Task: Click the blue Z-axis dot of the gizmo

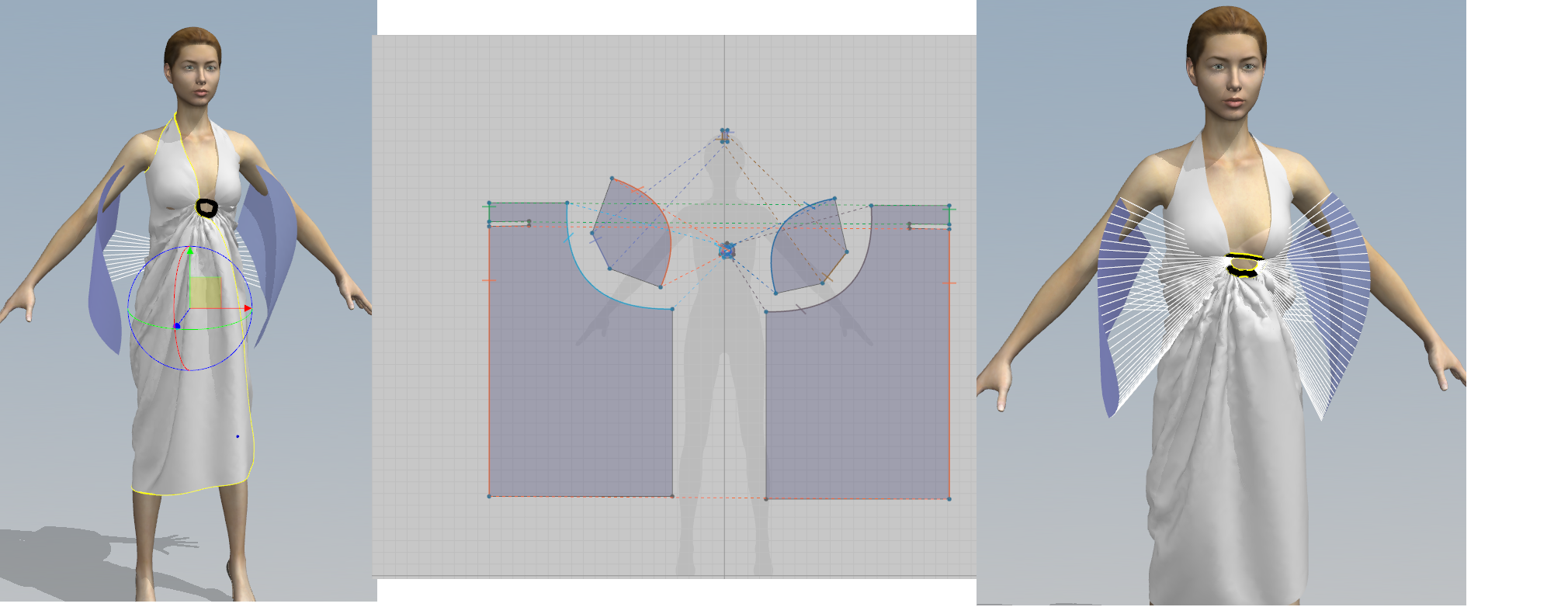Action: 177,326
